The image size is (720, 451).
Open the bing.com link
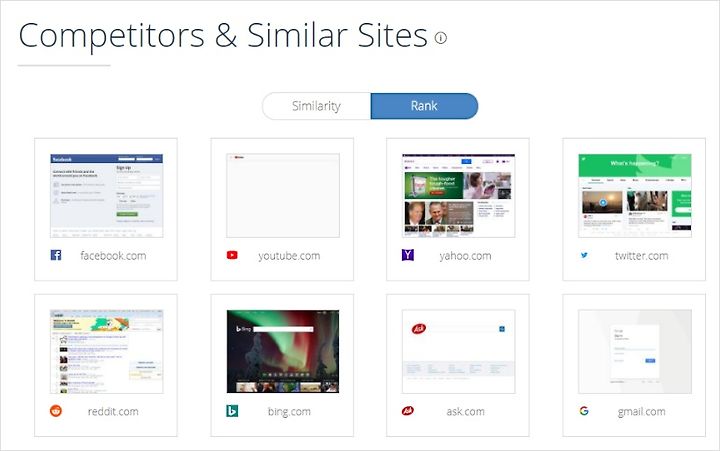tap(289, 412)
